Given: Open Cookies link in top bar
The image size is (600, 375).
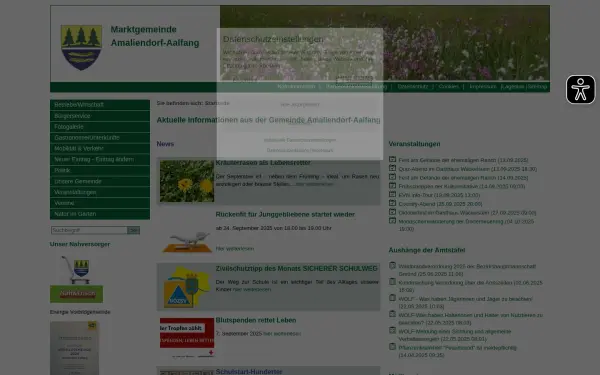Looking at the screenshot, I should (448, 87).
